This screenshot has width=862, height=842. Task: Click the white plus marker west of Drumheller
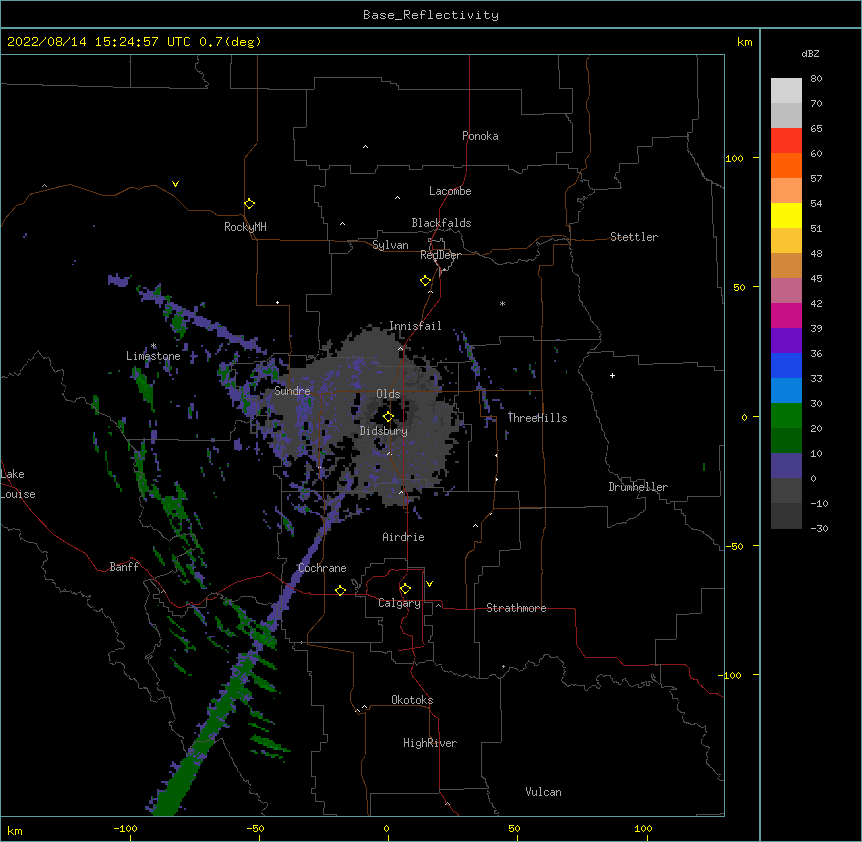612,375
